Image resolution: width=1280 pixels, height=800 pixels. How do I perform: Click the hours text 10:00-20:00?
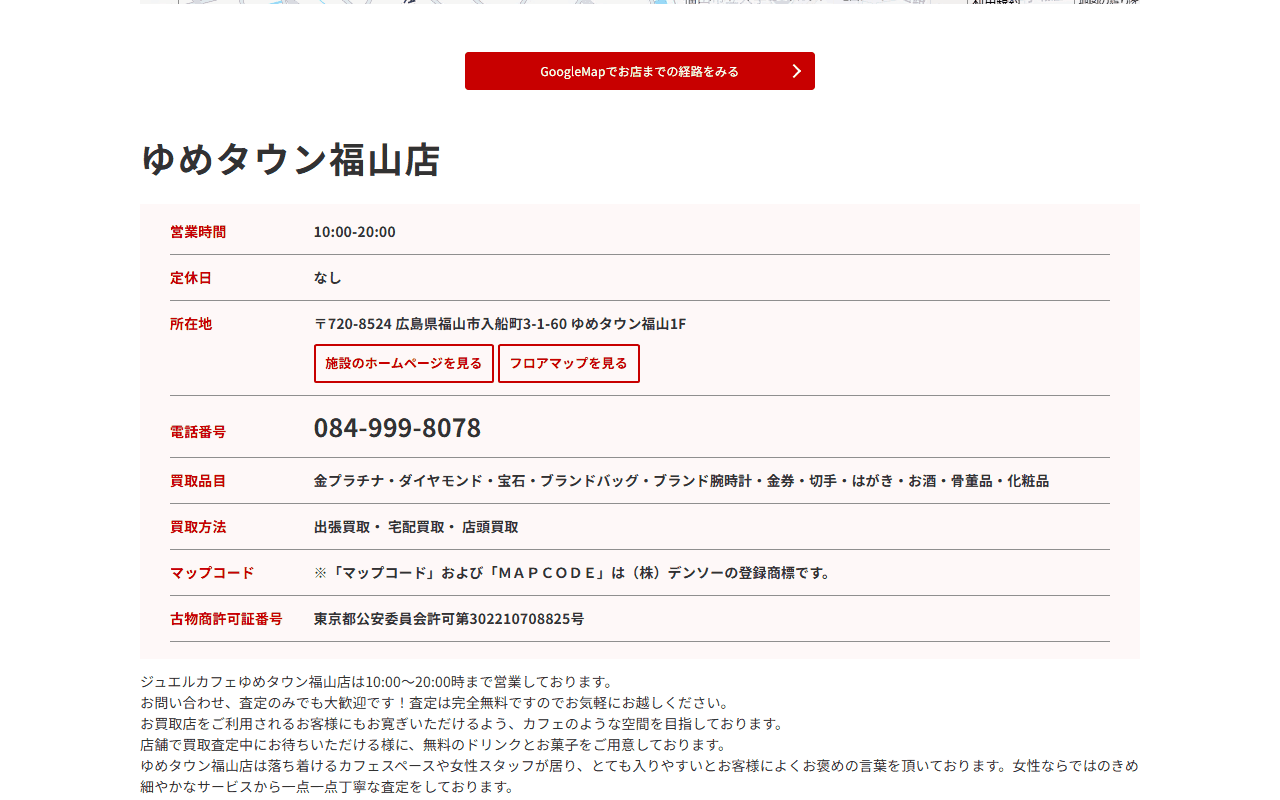[355, 232]
